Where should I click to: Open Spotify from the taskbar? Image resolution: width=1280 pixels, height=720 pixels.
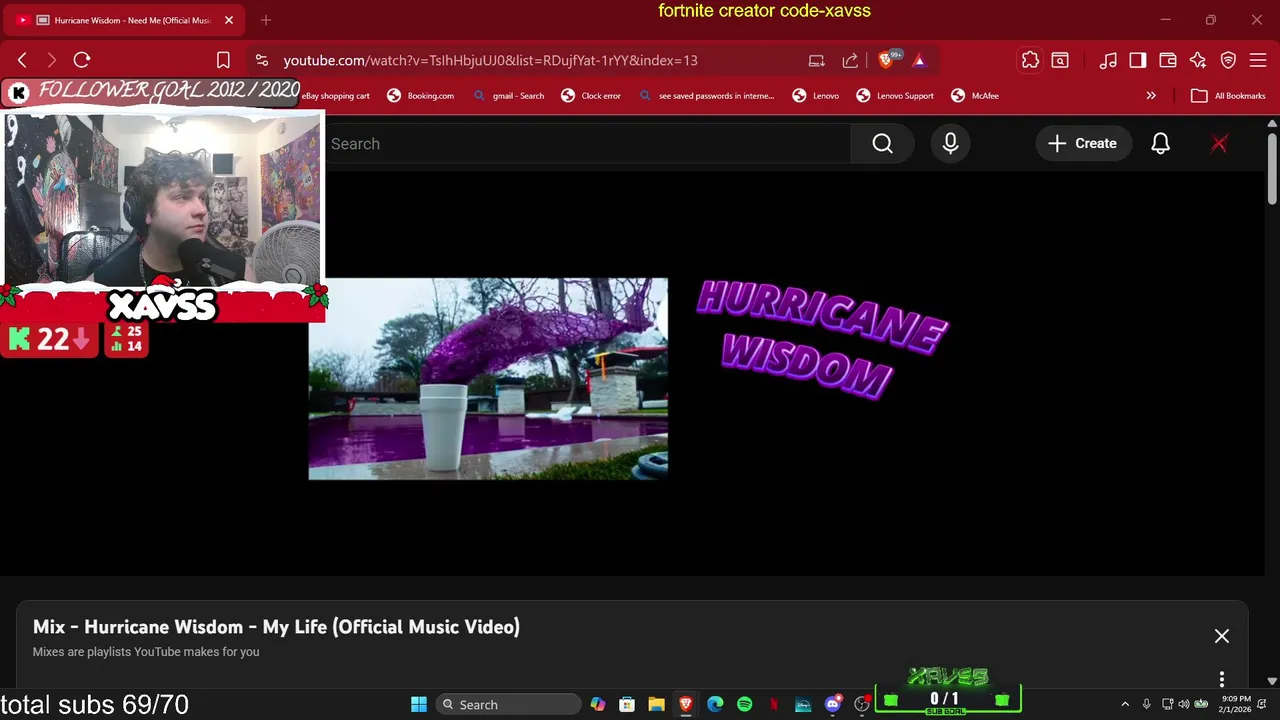745,705
